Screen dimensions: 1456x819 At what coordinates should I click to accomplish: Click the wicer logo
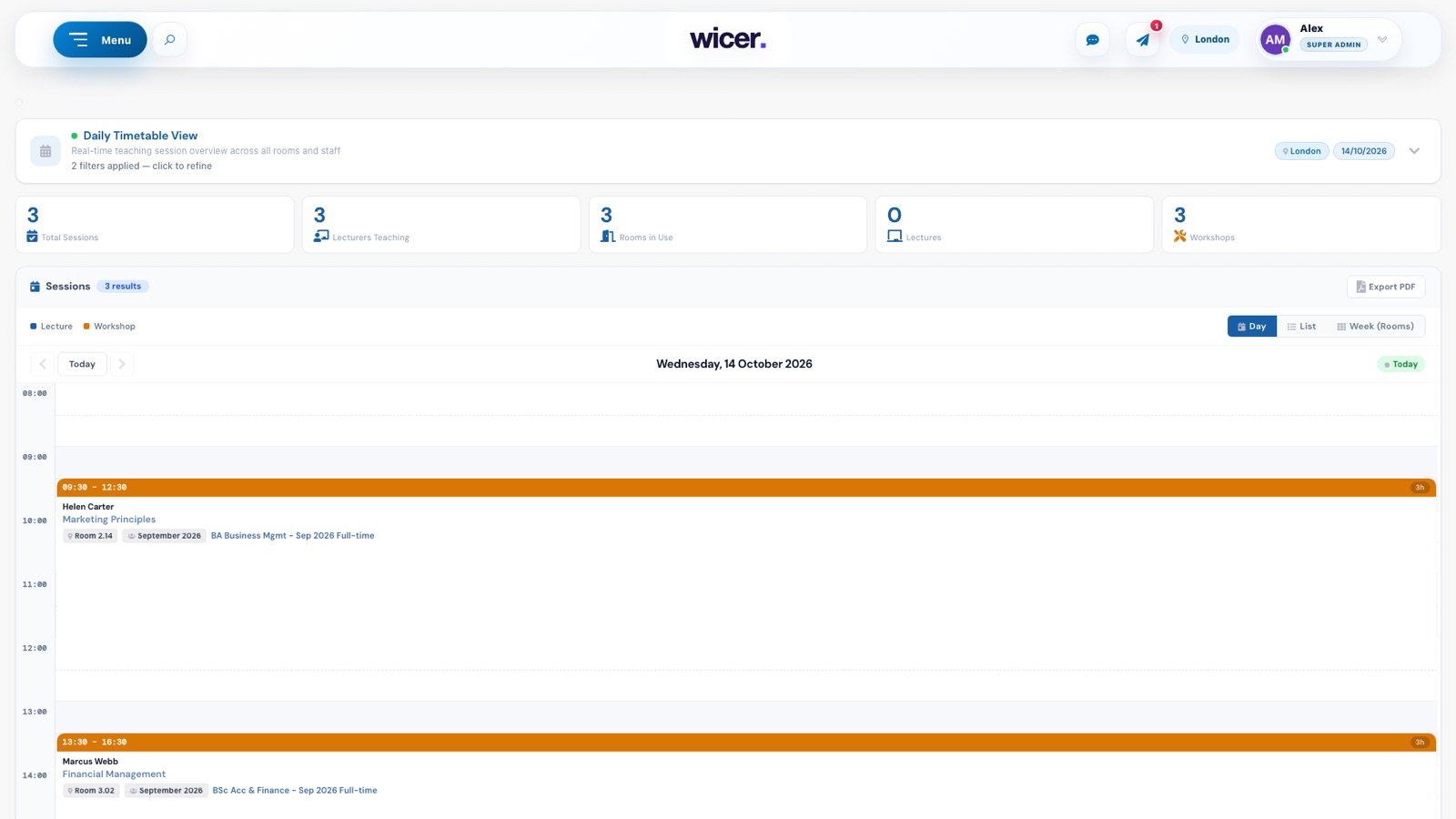coord(728,39)
